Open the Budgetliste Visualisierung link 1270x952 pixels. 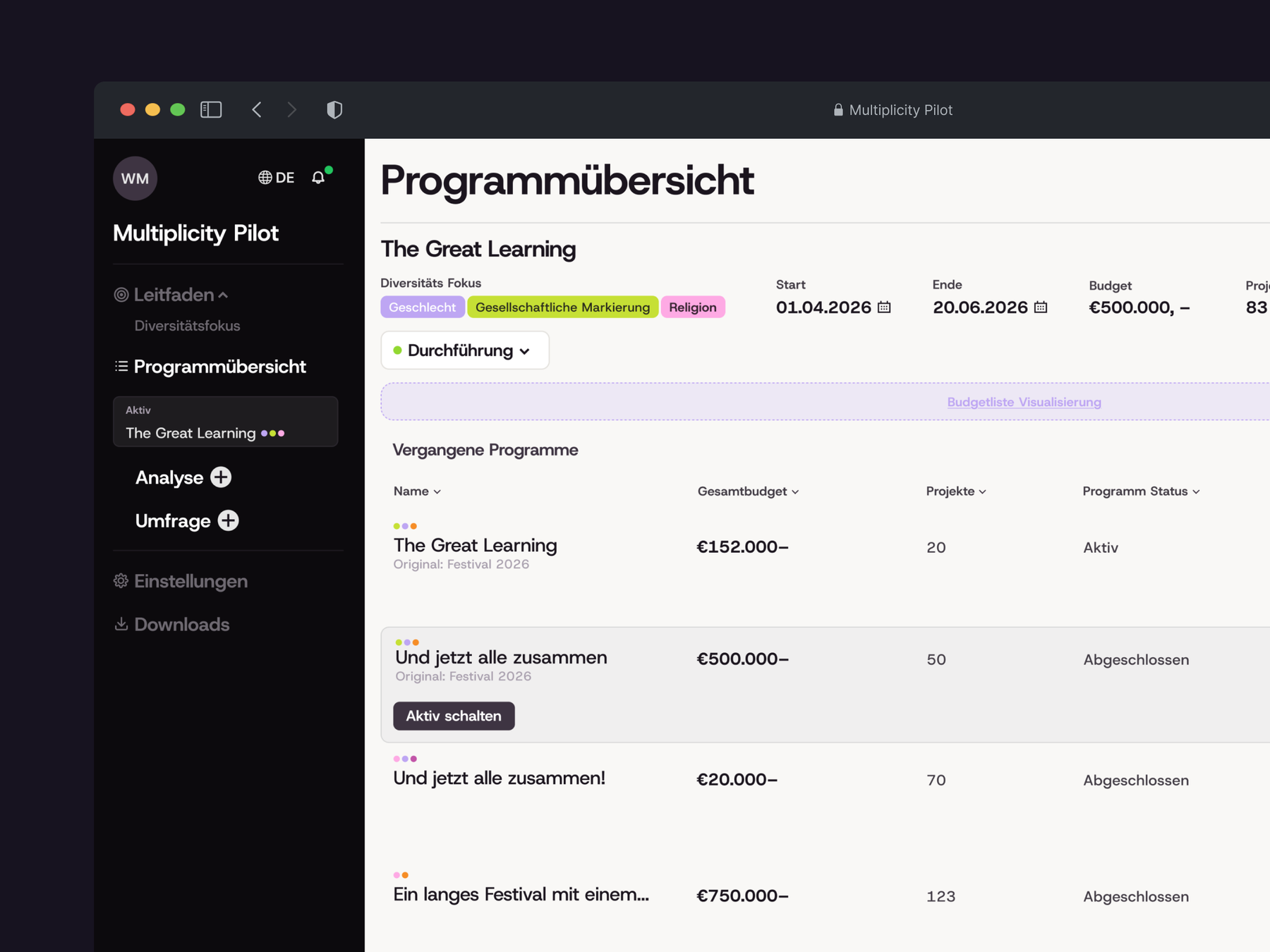coord(1024,402)
